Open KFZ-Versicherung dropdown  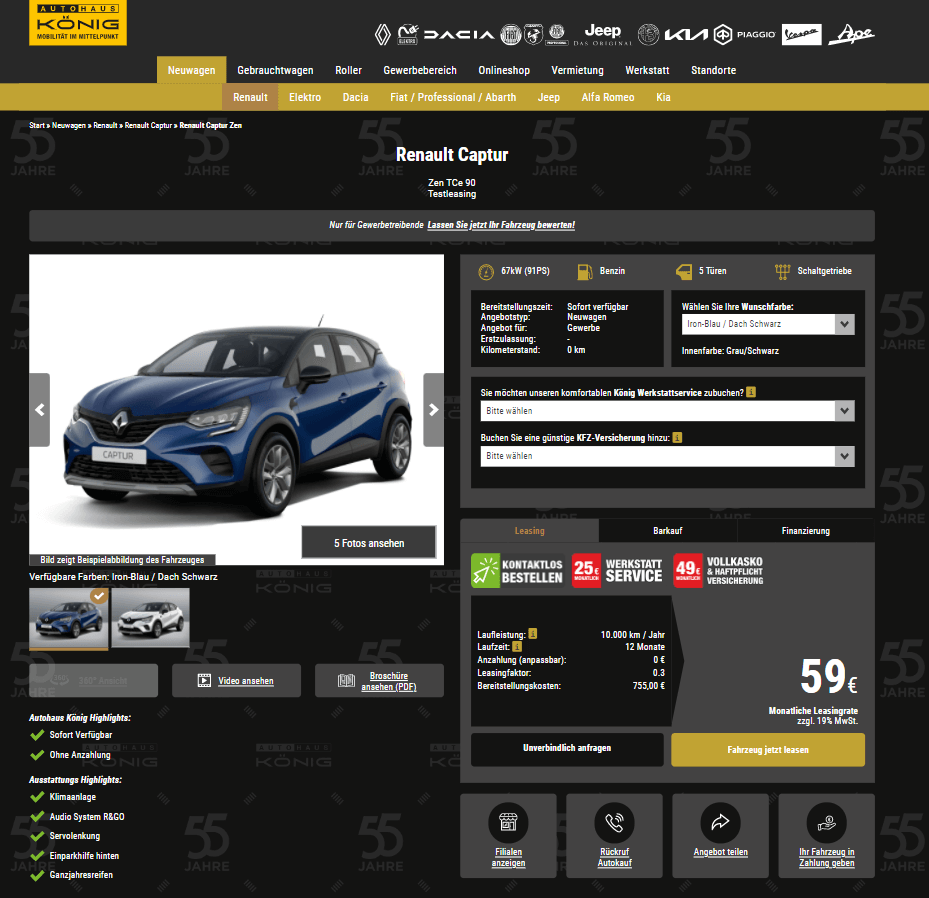point(667,456)
